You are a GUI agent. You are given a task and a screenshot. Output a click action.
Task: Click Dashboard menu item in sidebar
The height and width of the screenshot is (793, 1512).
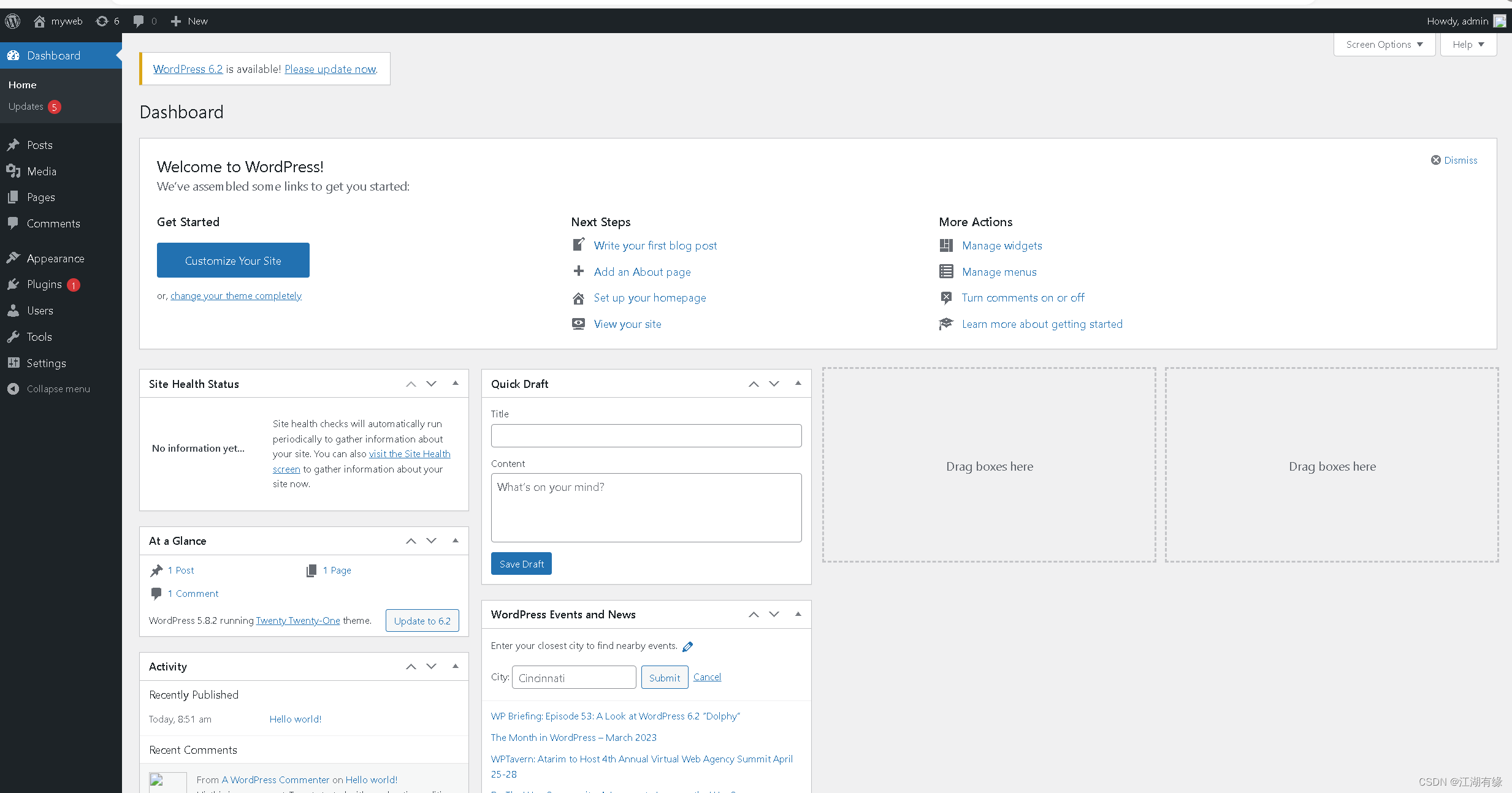pyautogui.click(x=53, y=55)
